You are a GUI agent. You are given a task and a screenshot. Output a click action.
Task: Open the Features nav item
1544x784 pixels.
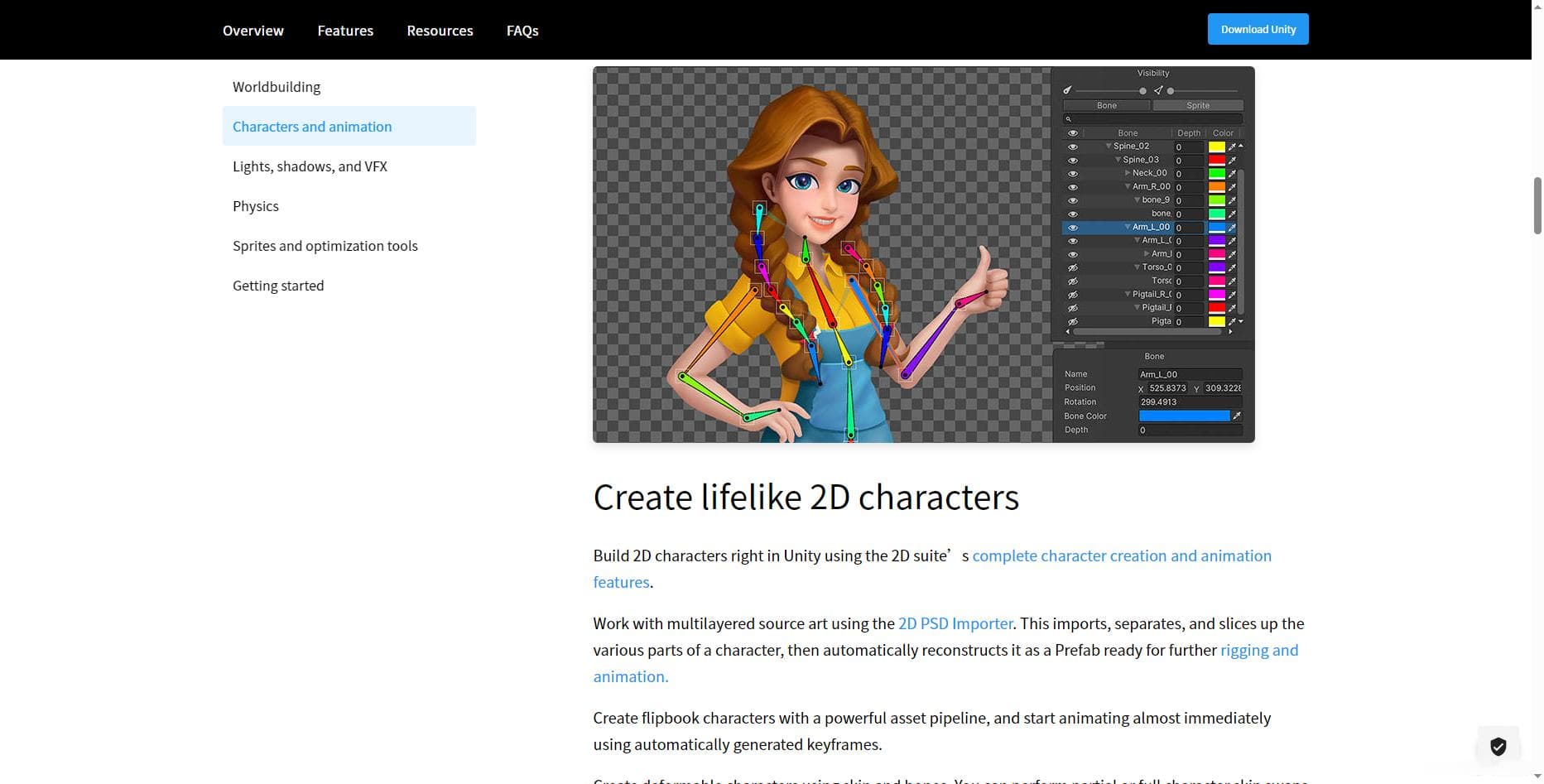(345, 31)
